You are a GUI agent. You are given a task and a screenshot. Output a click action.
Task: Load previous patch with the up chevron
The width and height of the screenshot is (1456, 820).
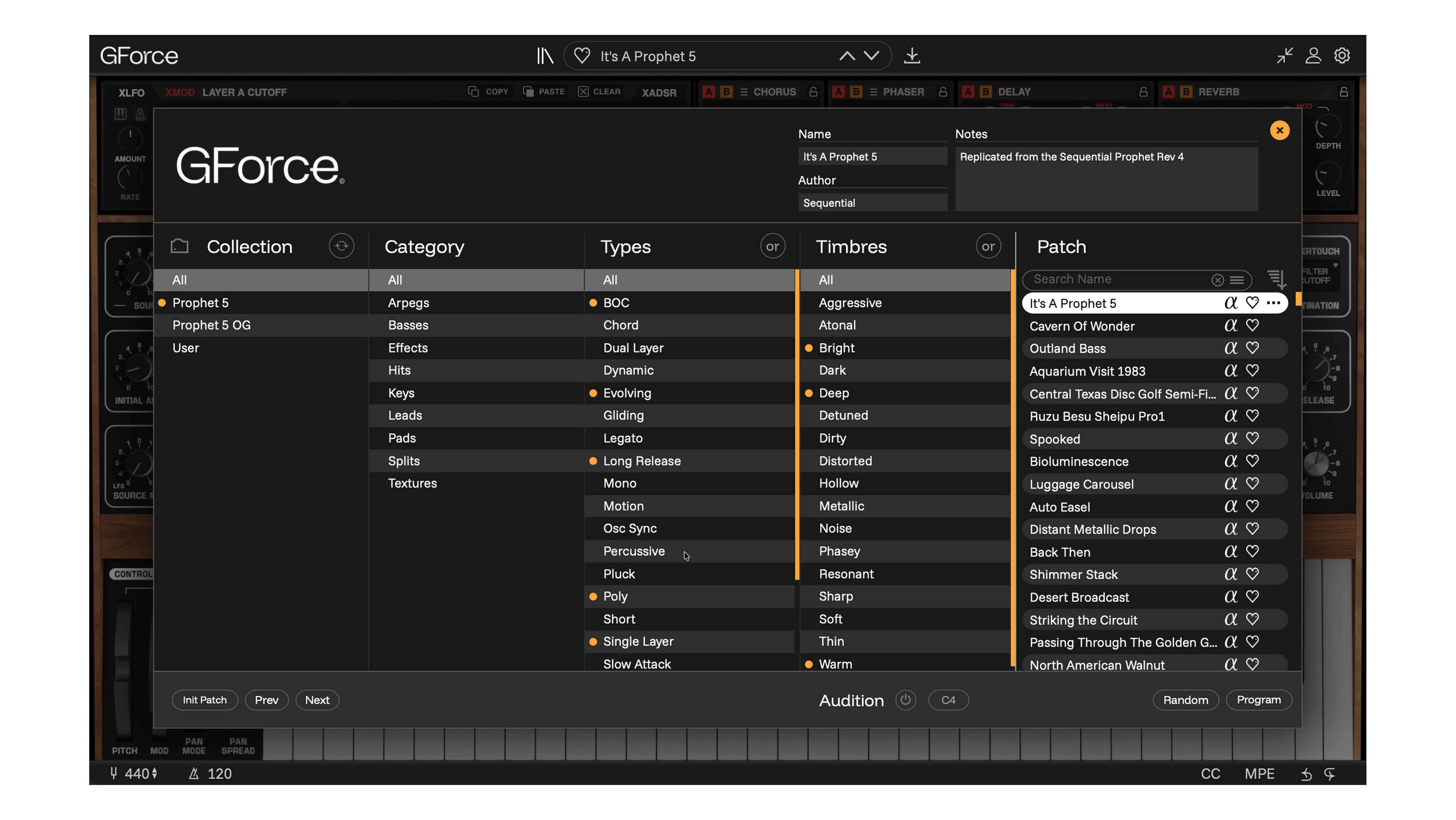(847, 56)
